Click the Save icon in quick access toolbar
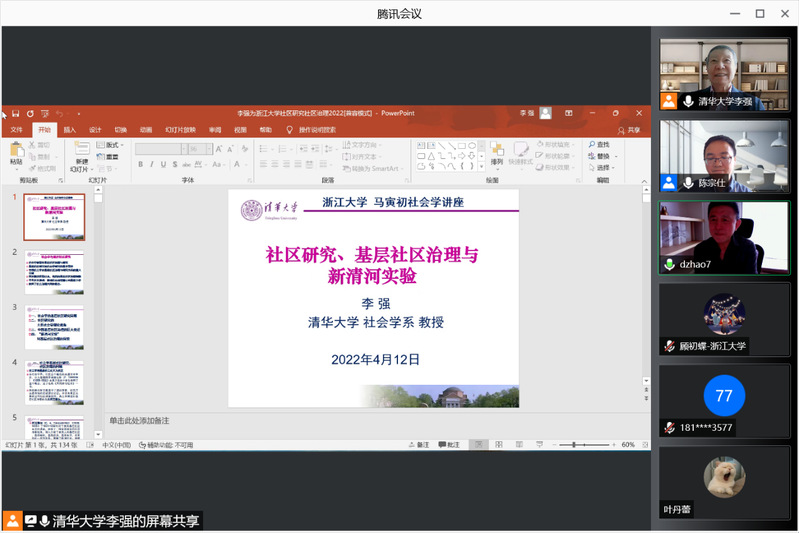Screen dimensions: 799x533 tap(17, 114)
